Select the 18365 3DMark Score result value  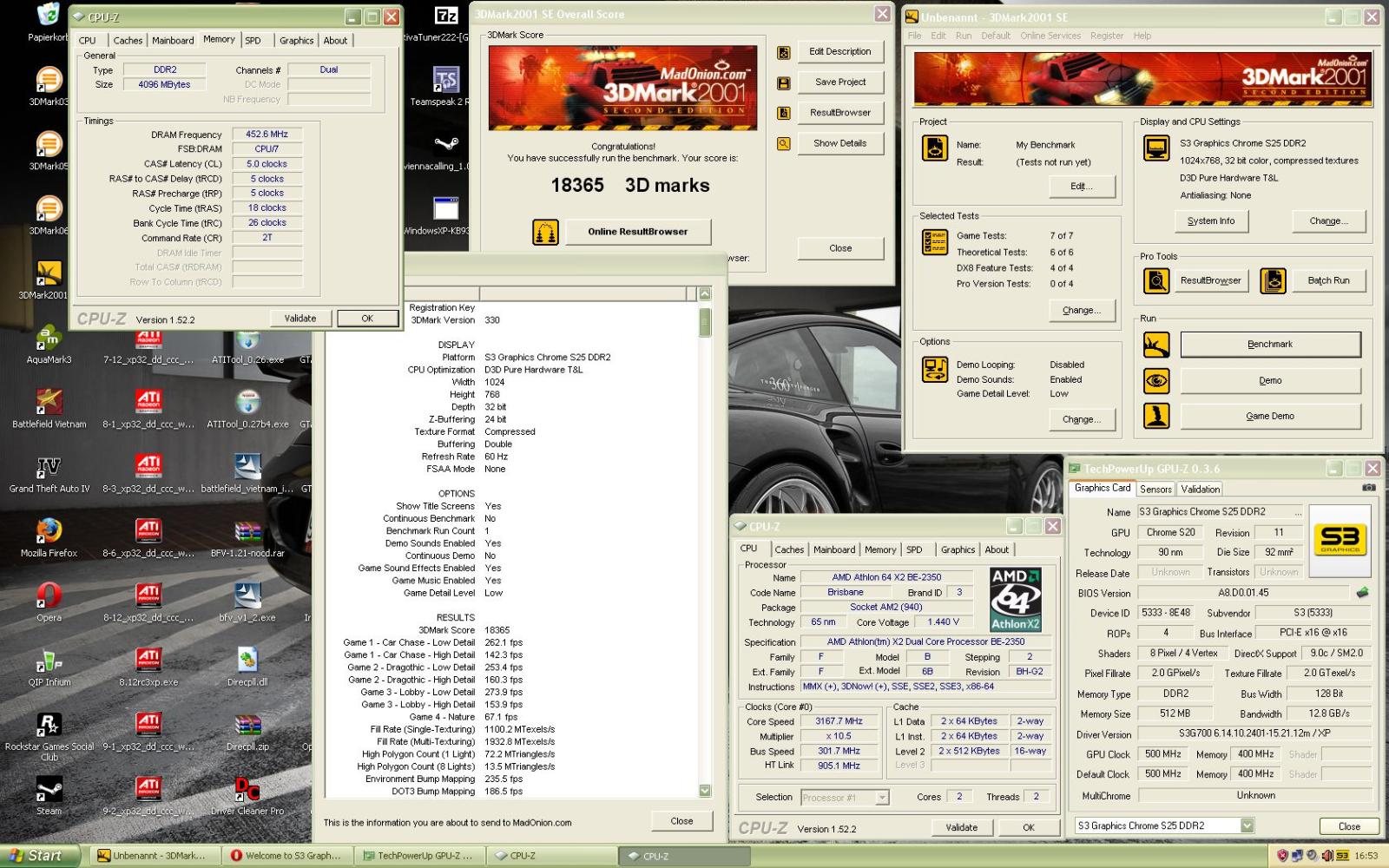point(497,630)
